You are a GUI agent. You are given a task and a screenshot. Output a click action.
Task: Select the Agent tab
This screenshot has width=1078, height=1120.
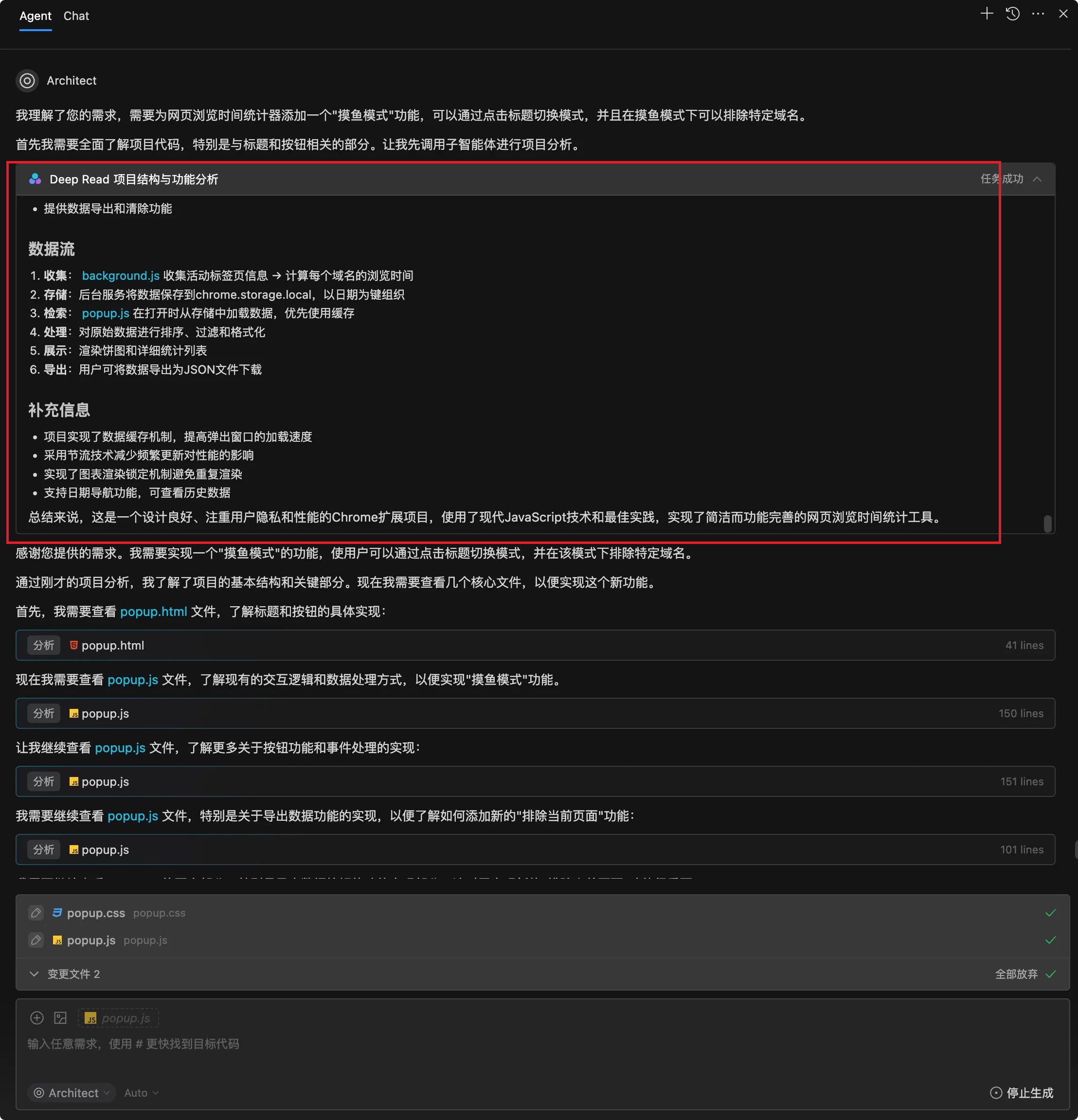click(x=36, y=16)
